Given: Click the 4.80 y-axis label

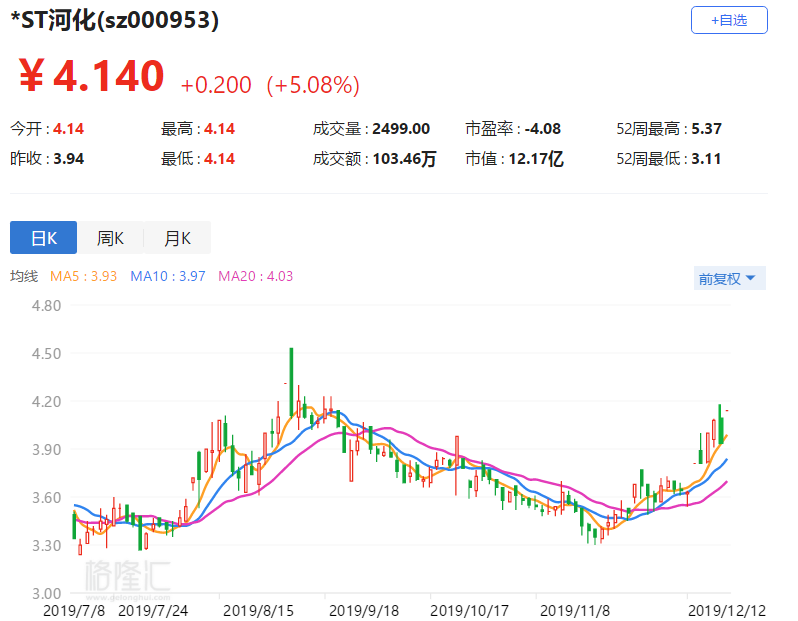Looking at the screenshot, I should pos(46,305).
